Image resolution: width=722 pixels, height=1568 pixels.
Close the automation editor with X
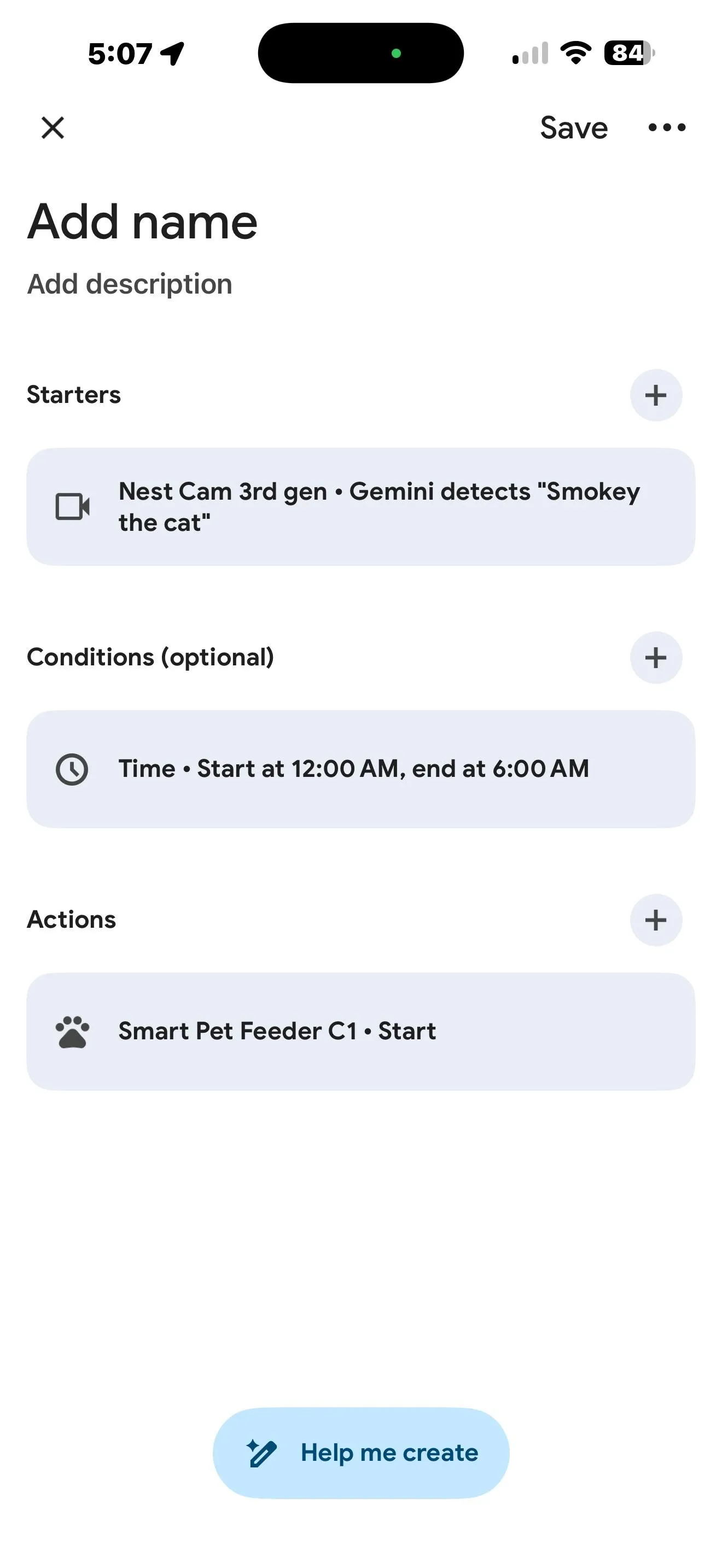pos(53,128)
